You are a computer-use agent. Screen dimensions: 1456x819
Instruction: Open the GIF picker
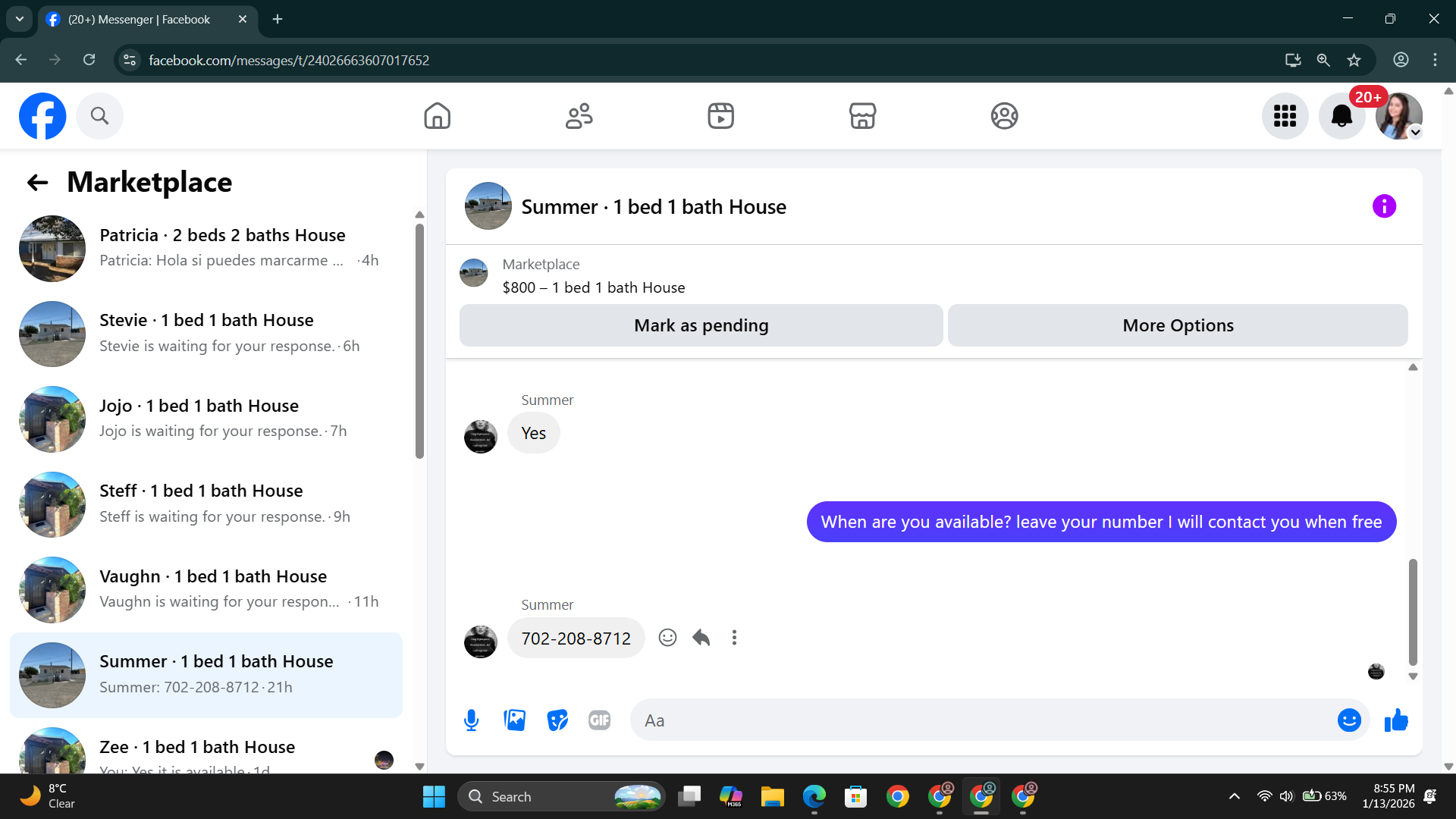click(x=599, y=720)
